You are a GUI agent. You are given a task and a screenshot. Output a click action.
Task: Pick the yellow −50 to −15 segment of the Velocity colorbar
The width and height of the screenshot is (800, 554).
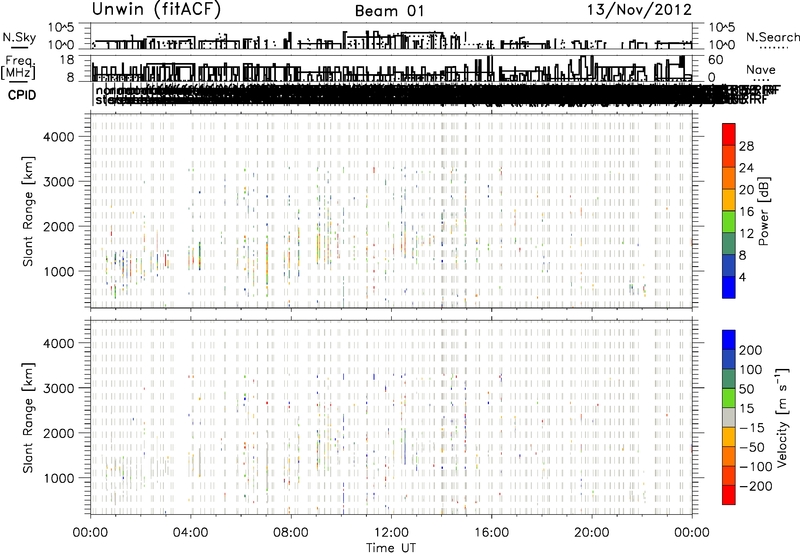pos(729,437)
